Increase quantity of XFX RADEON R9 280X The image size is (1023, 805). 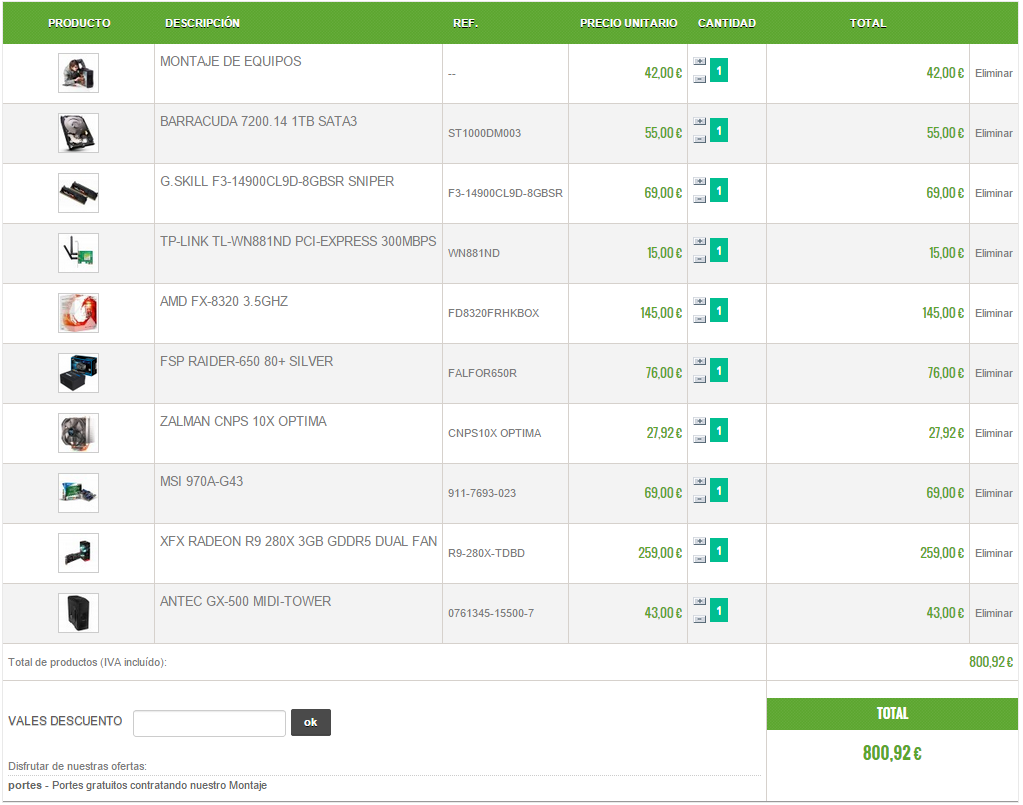point(699,541)
